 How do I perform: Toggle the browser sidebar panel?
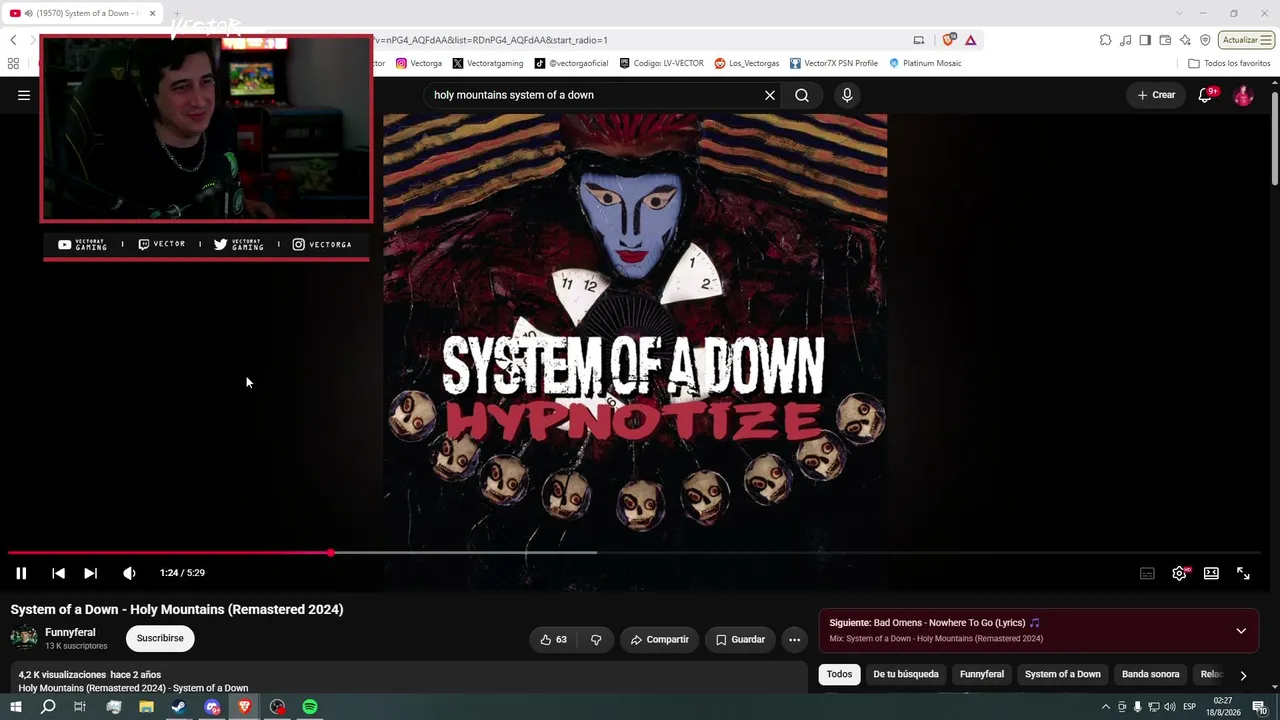coord(1145,40)
